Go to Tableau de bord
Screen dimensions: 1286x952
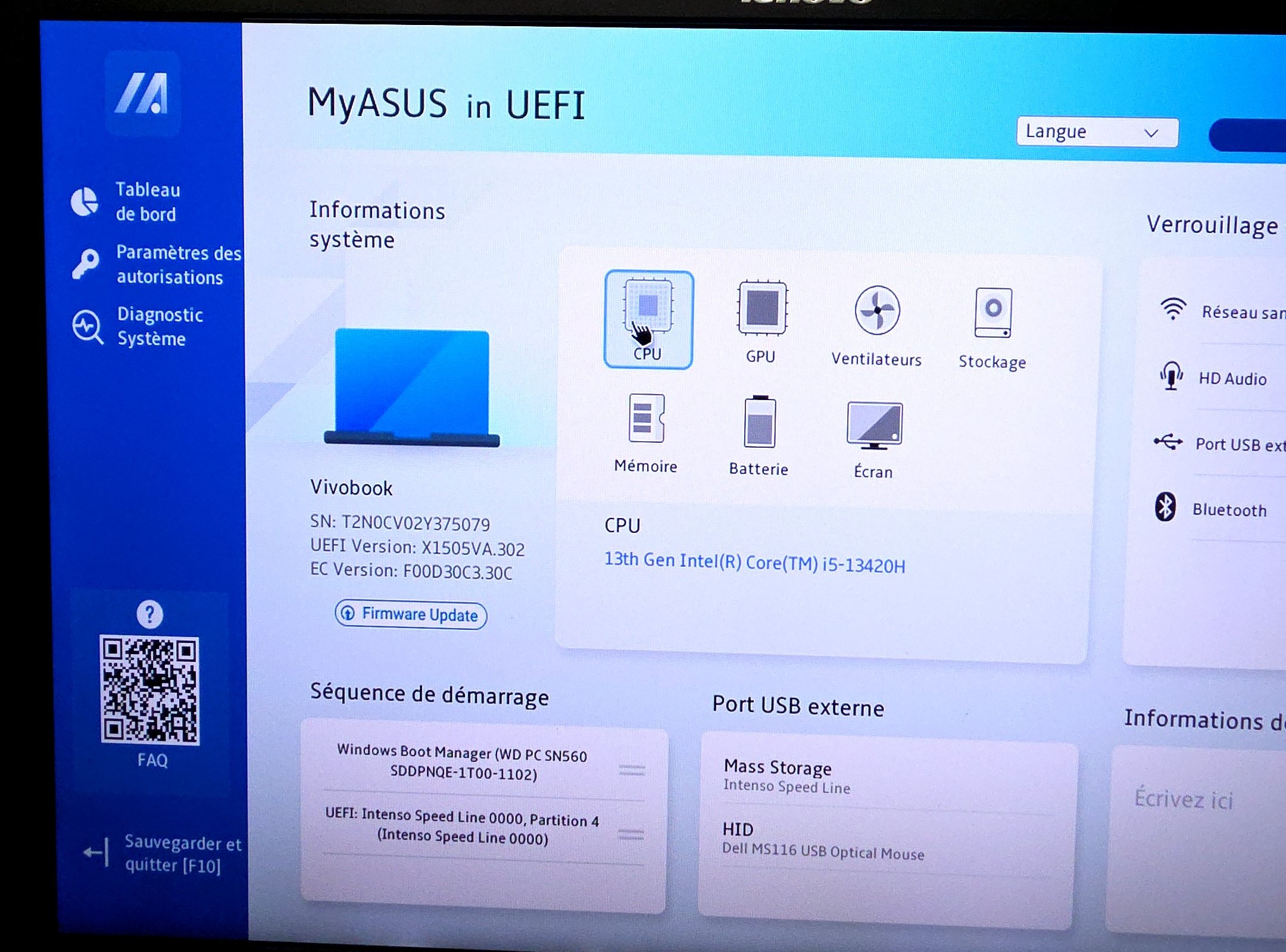[x=147, y=202]
